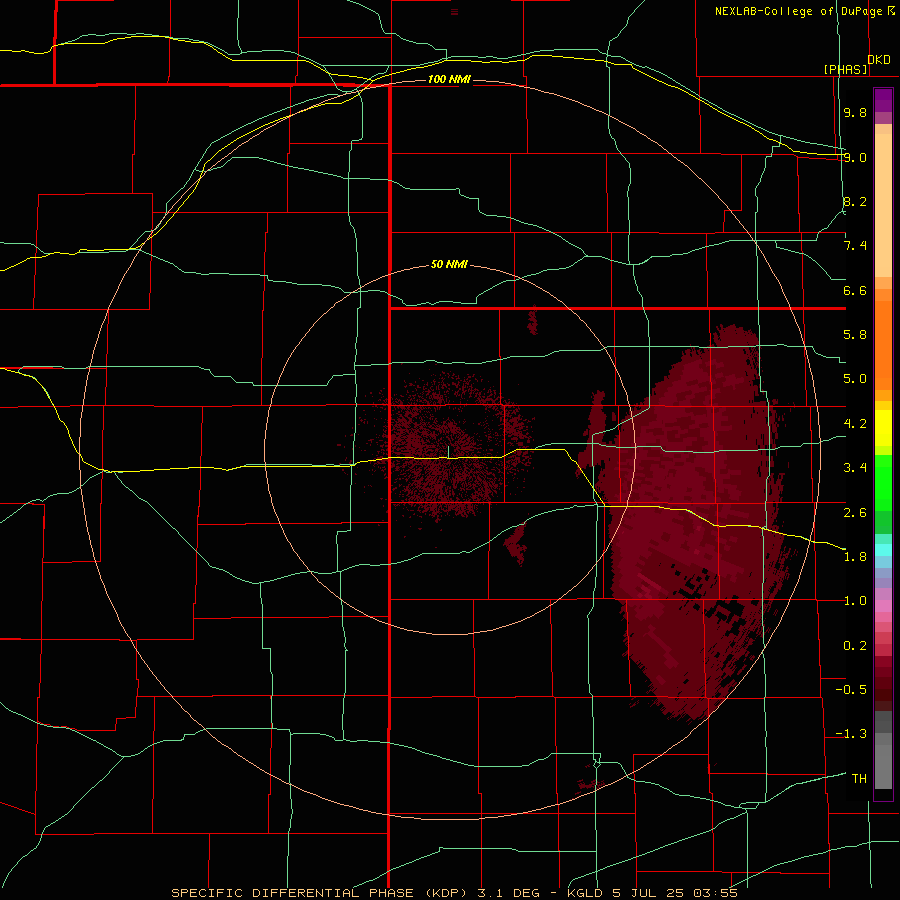900x900 pixels.
Task: Select the 3.4 scale value
Action: (855, 468)
